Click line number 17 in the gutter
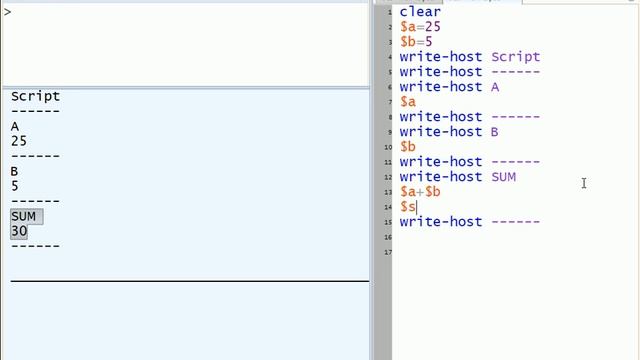 point(388,252)
